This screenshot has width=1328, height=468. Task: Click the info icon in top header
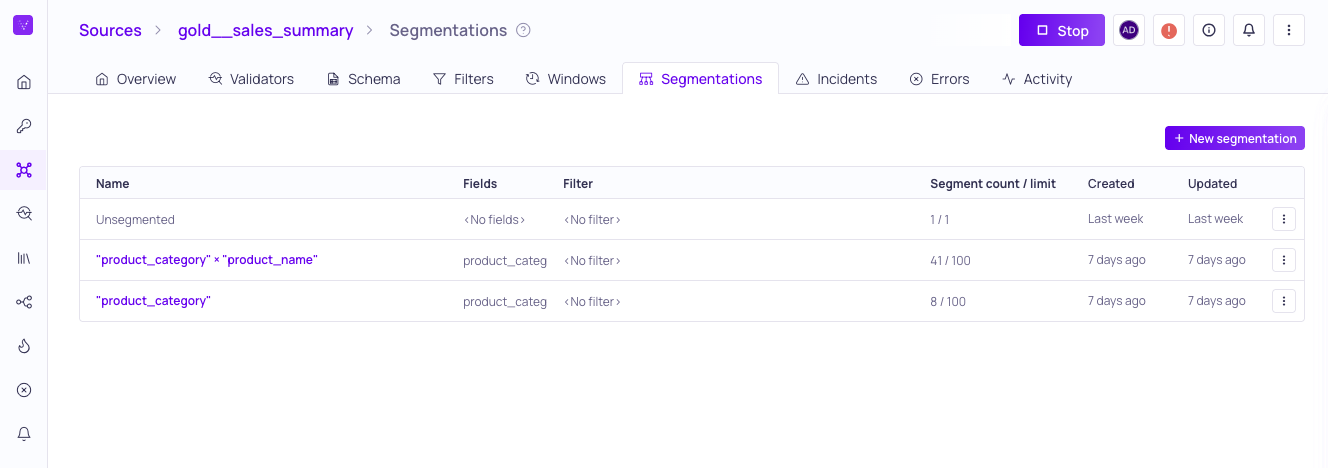click(1209, 30)
